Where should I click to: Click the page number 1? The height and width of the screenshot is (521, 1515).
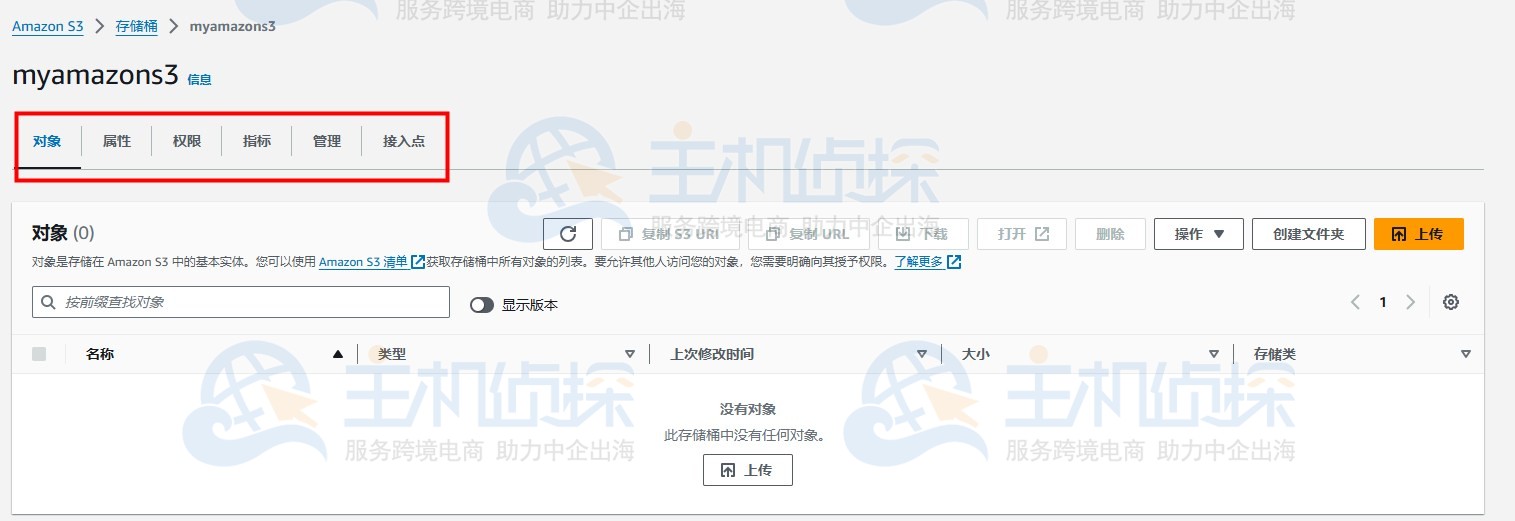click(x=1383, y=302)
